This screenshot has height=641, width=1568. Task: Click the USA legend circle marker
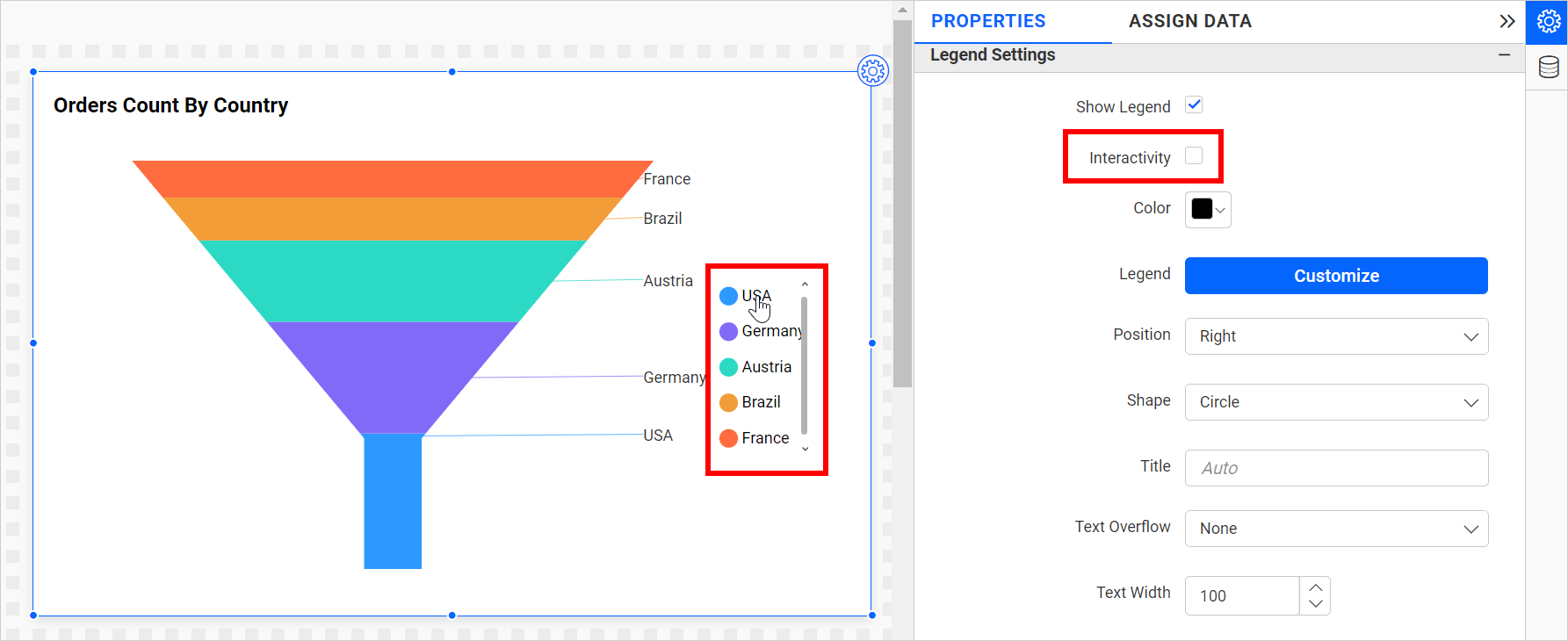[x=728, y=296]
